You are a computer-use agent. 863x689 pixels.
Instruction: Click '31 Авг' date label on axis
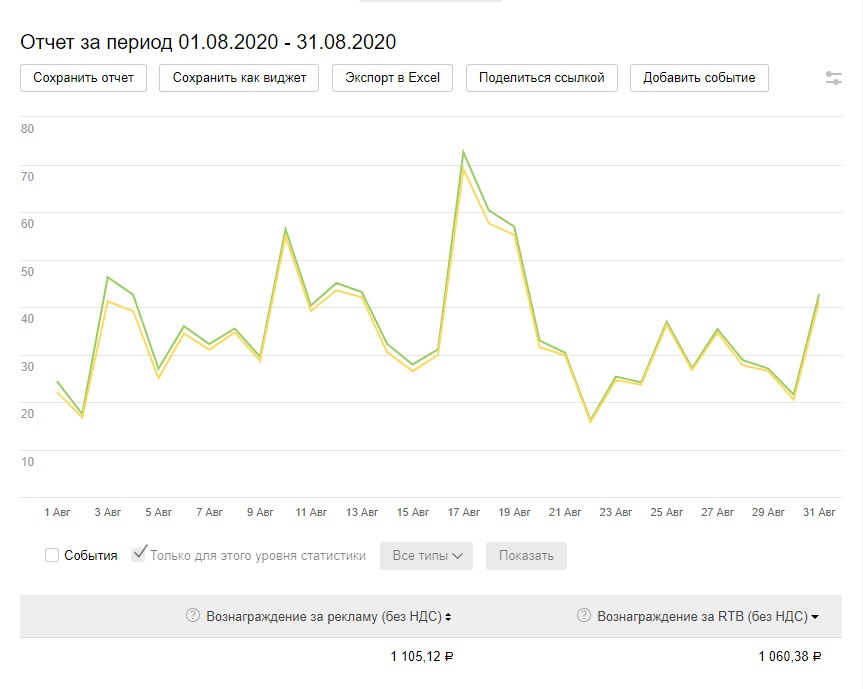pyautogui.click(x=819, y=512)
